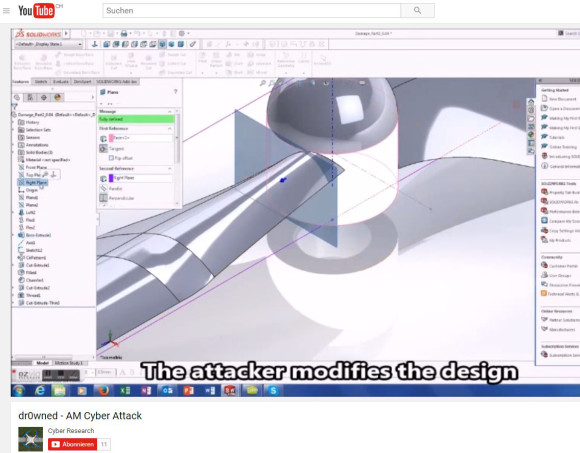The image size is (580, 453).
Task: Expand the SolidWorks logo menu arrow
Action: 66,34
